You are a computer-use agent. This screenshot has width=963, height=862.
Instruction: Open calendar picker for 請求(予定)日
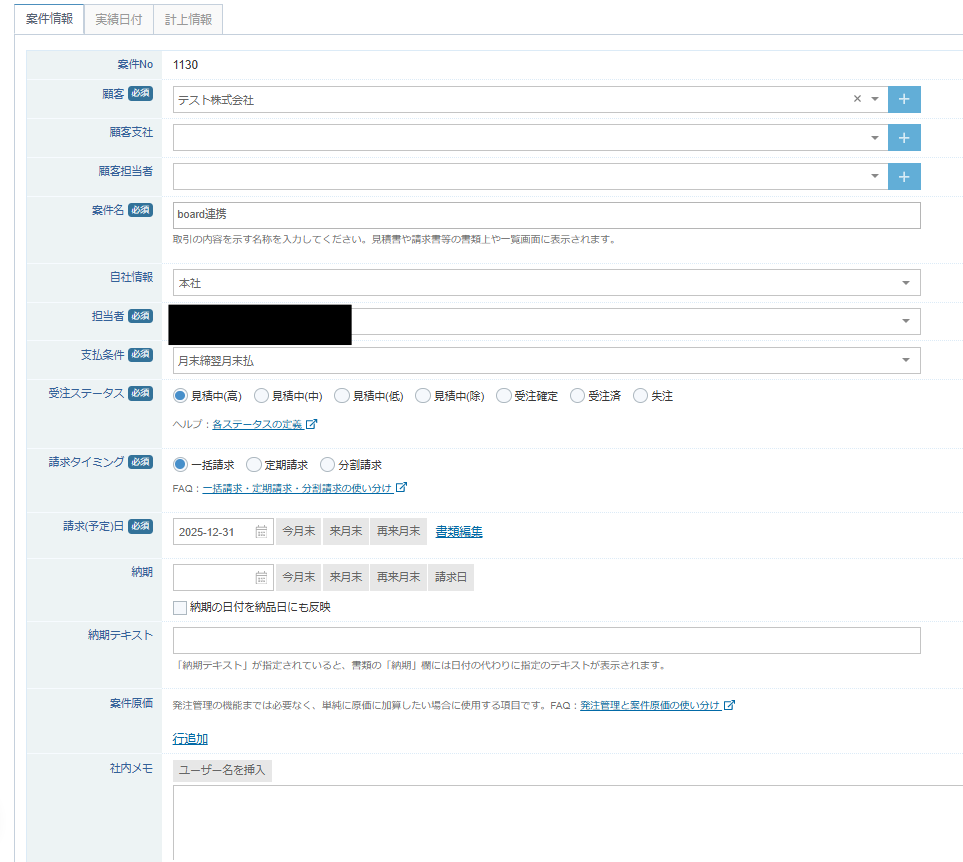pos(261,532)
